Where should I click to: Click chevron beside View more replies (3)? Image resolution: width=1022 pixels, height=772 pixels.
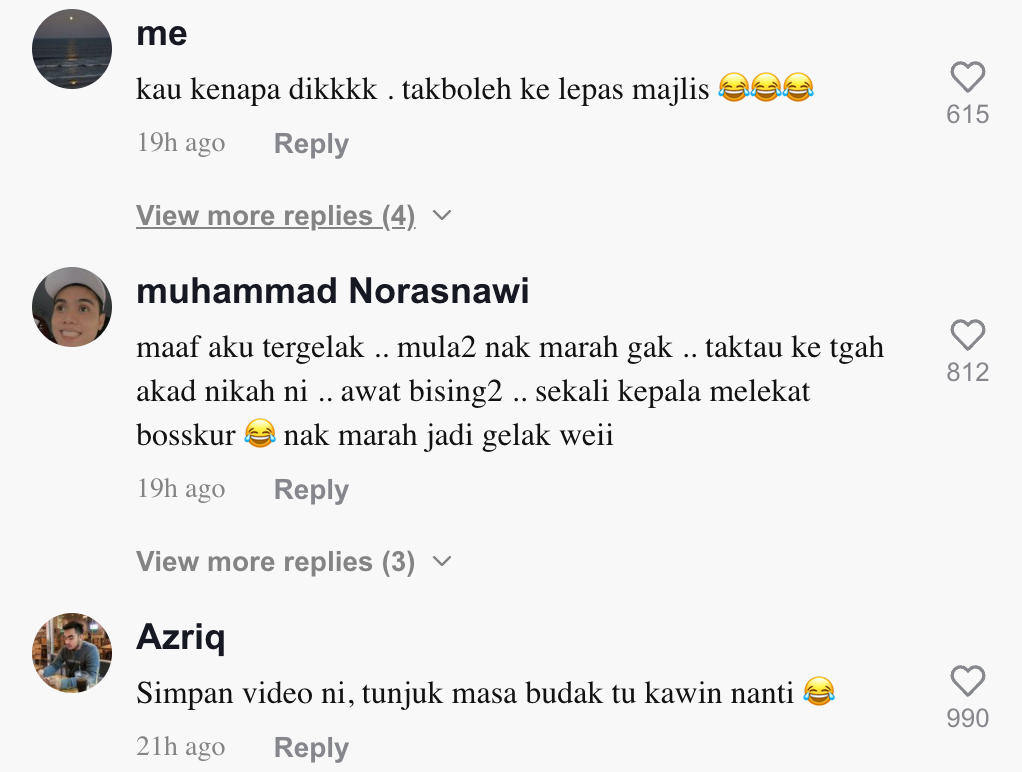click(442, 561)
